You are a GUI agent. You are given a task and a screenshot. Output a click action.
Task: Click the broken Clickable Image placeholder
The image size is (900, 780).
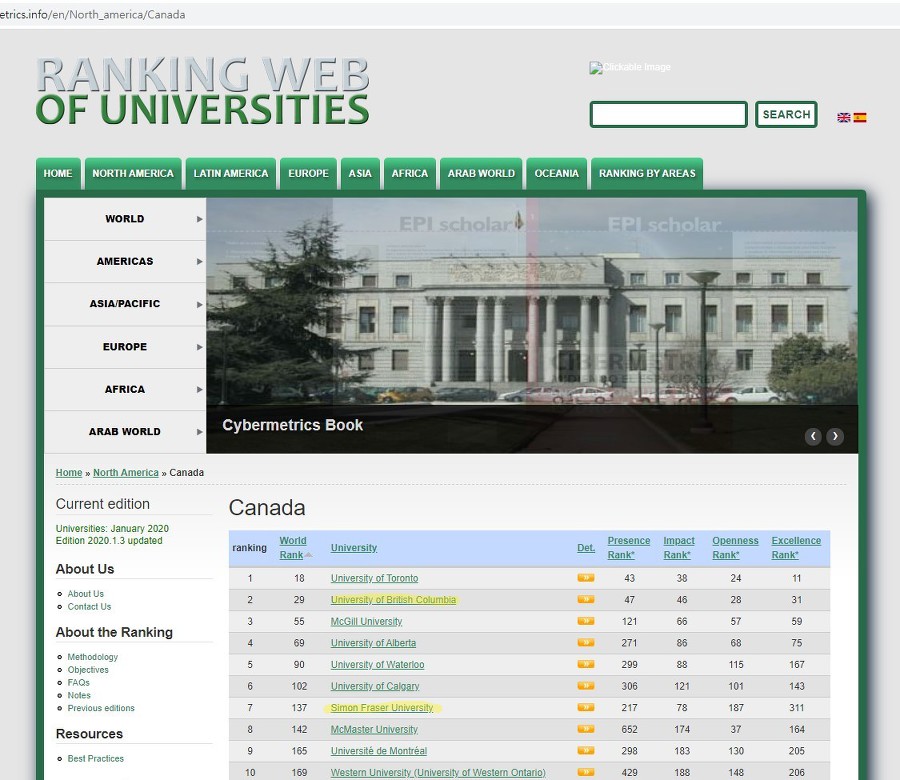pos(630,67)
